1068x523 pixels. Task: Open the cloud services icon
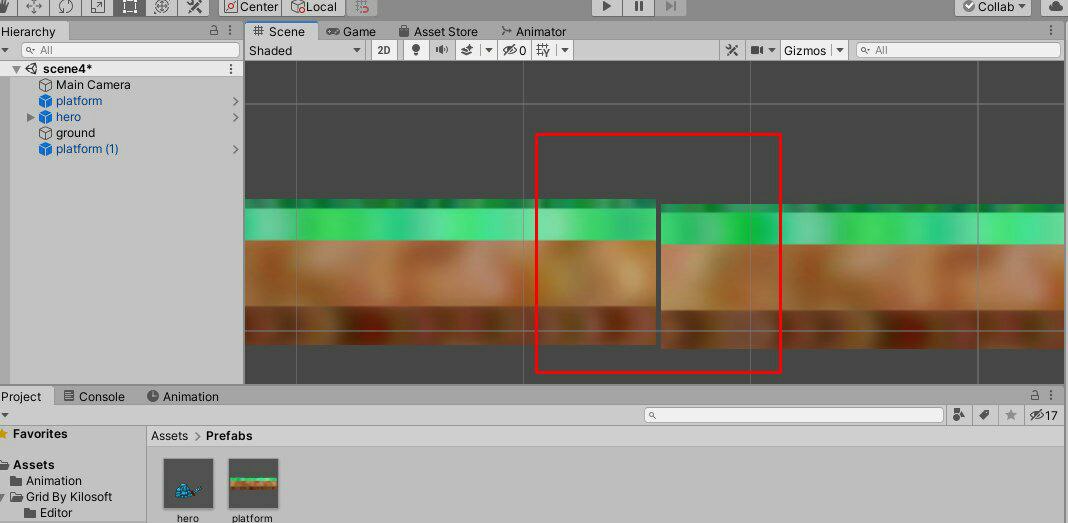tap(1055, 7)
